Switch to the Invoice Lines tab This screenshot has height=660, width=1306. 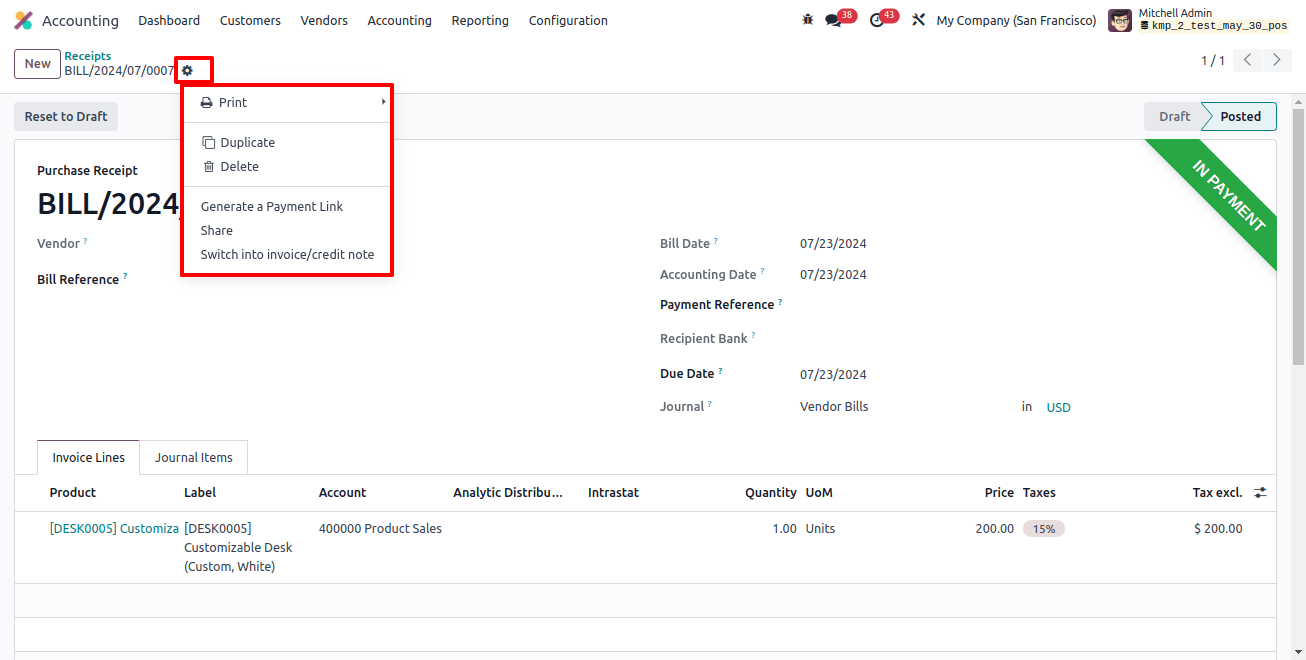[89, 457]
